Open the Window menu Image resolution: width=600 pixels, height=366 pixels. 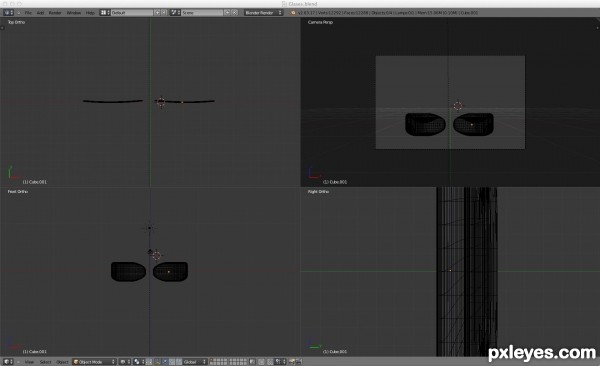click(73, 13)
